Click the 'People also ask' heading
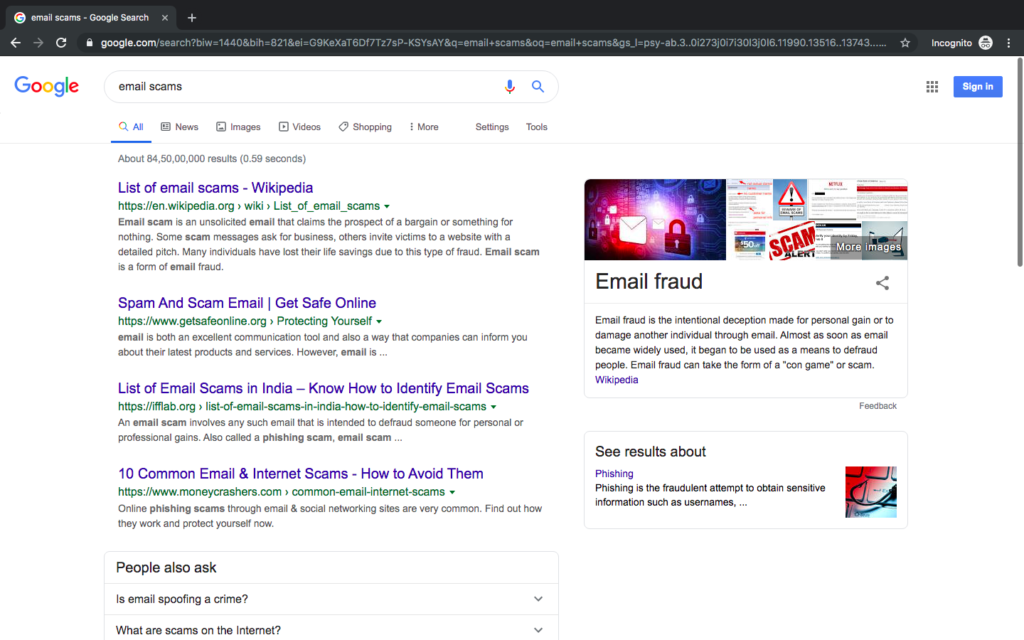Viewport: 1024px width, 640px height. 166,568
